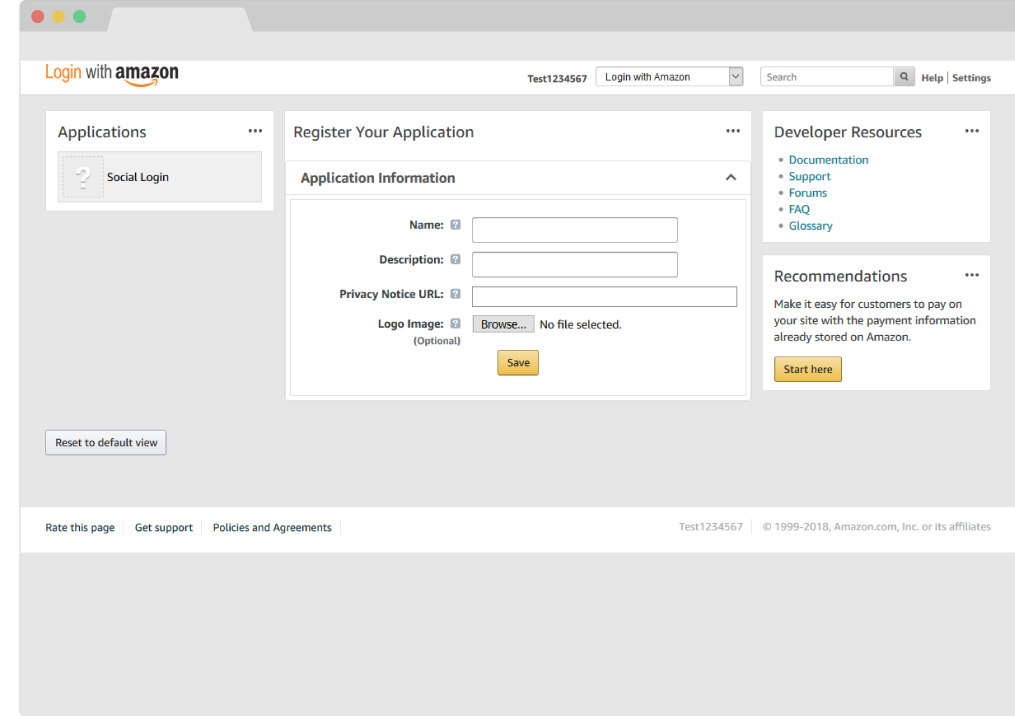Open the Applications panel ellipsis menu
The width and height of the screenshot is (1015, 716).
tap(255, 131)
